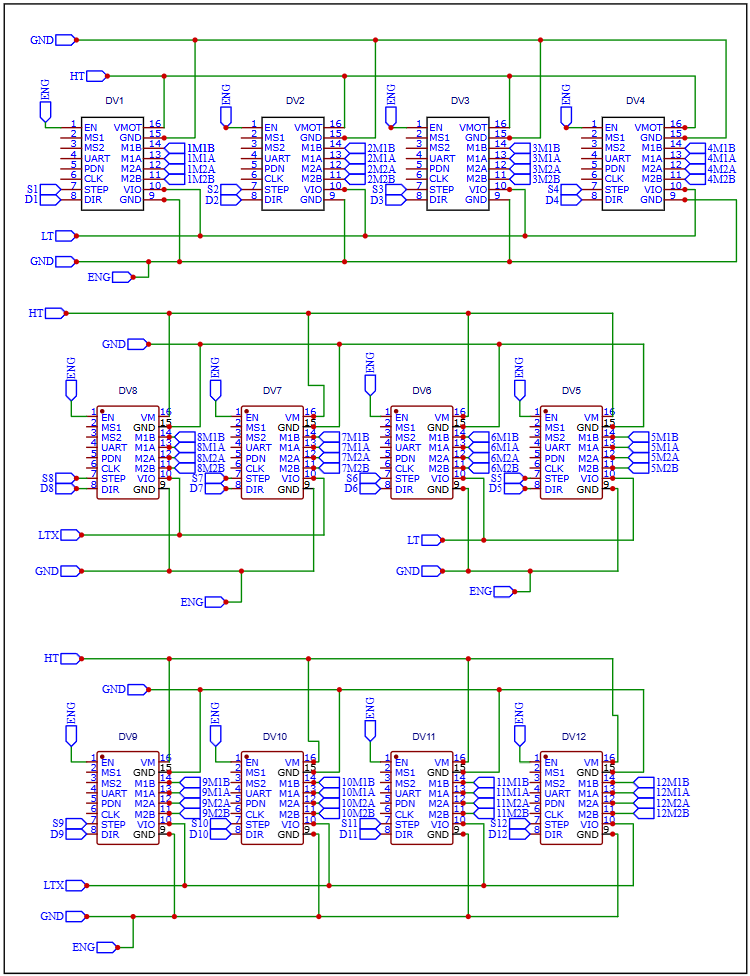Pick the DV12 driver label
The height and width of the screenshot is (976, 750).
[574, 737]
